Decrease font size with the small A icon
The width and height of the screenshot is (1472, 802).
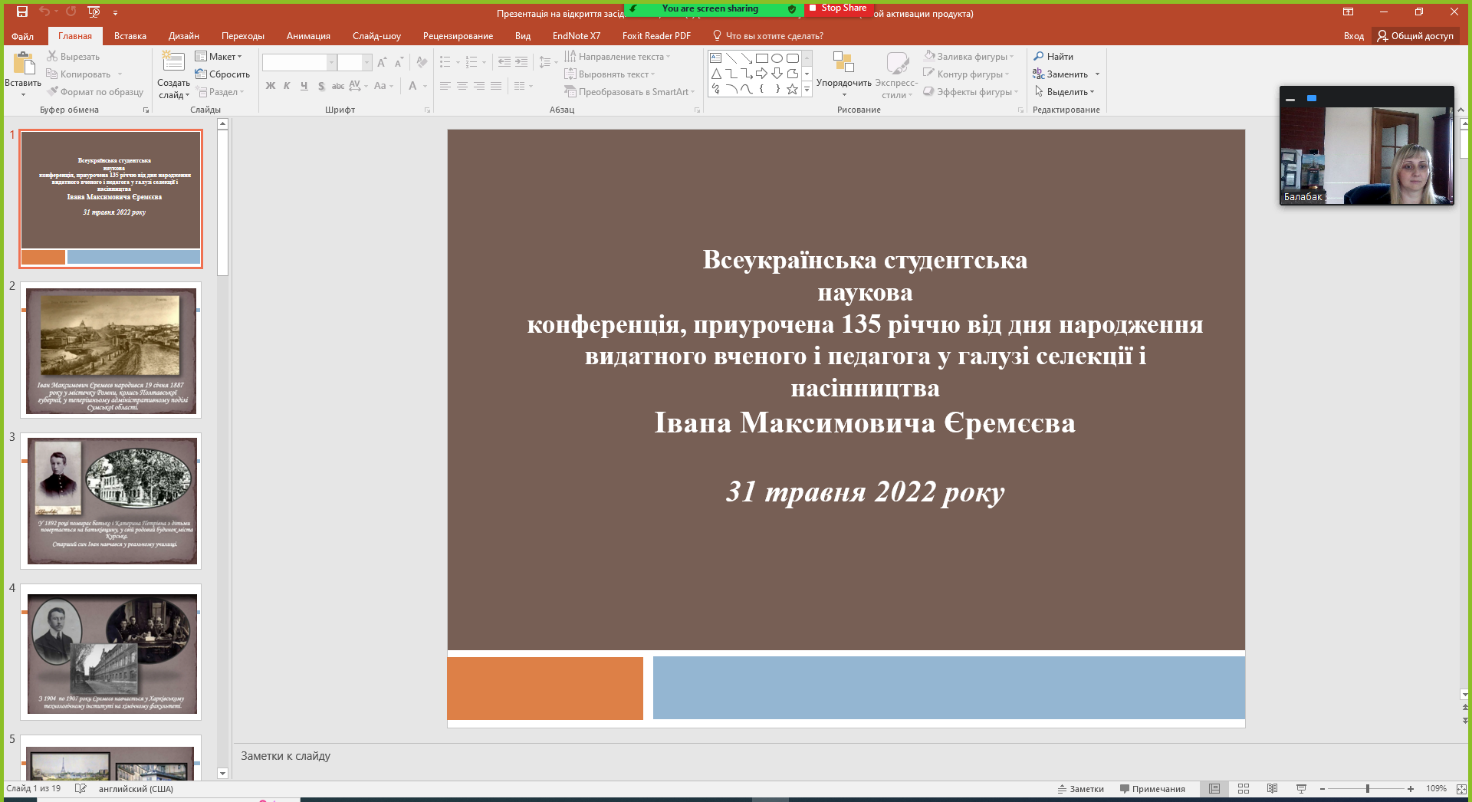click(x=398, y=62)
